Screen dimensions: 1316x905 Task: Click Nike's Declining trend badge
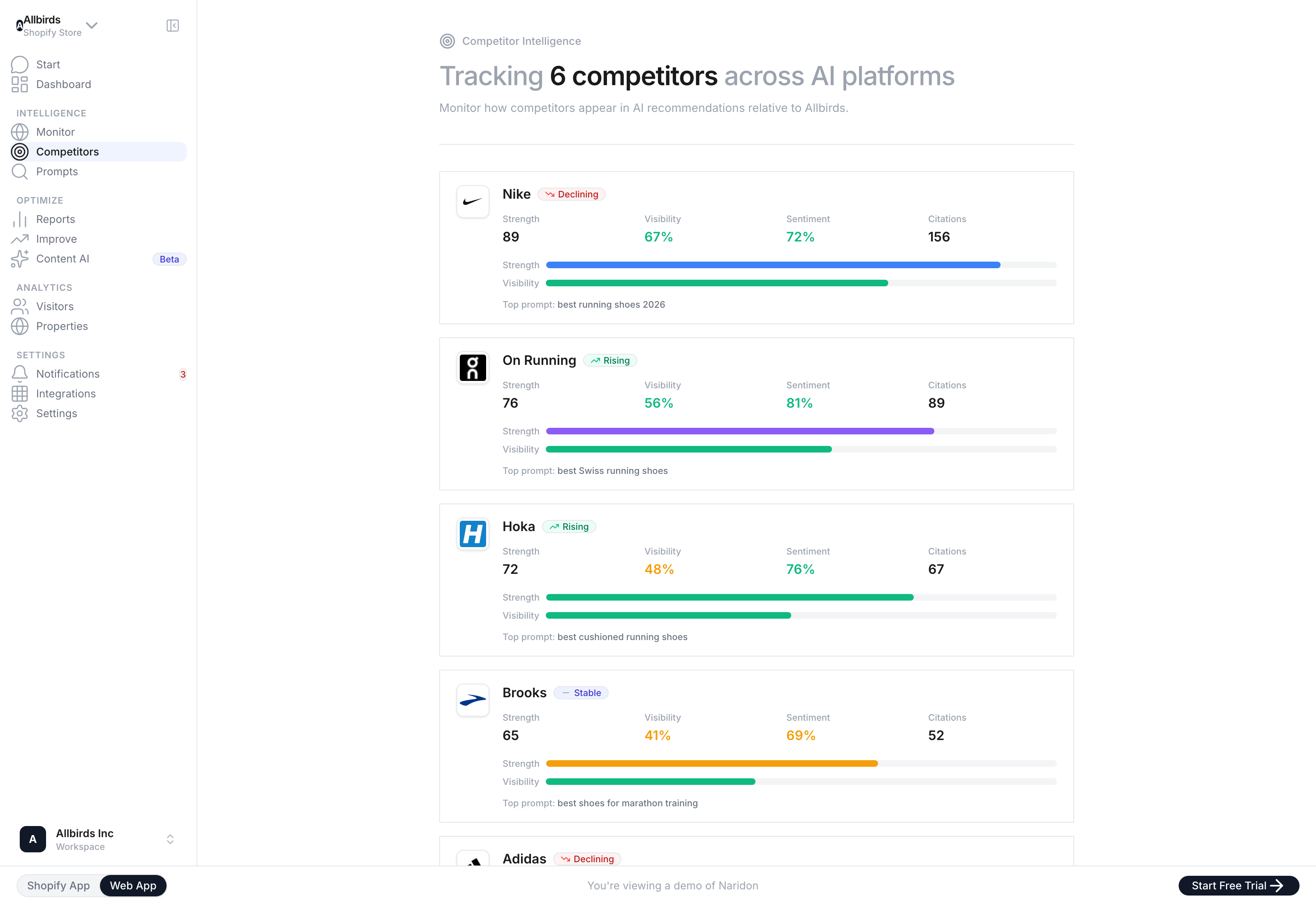pyautogui.click(x=571, y=195)
